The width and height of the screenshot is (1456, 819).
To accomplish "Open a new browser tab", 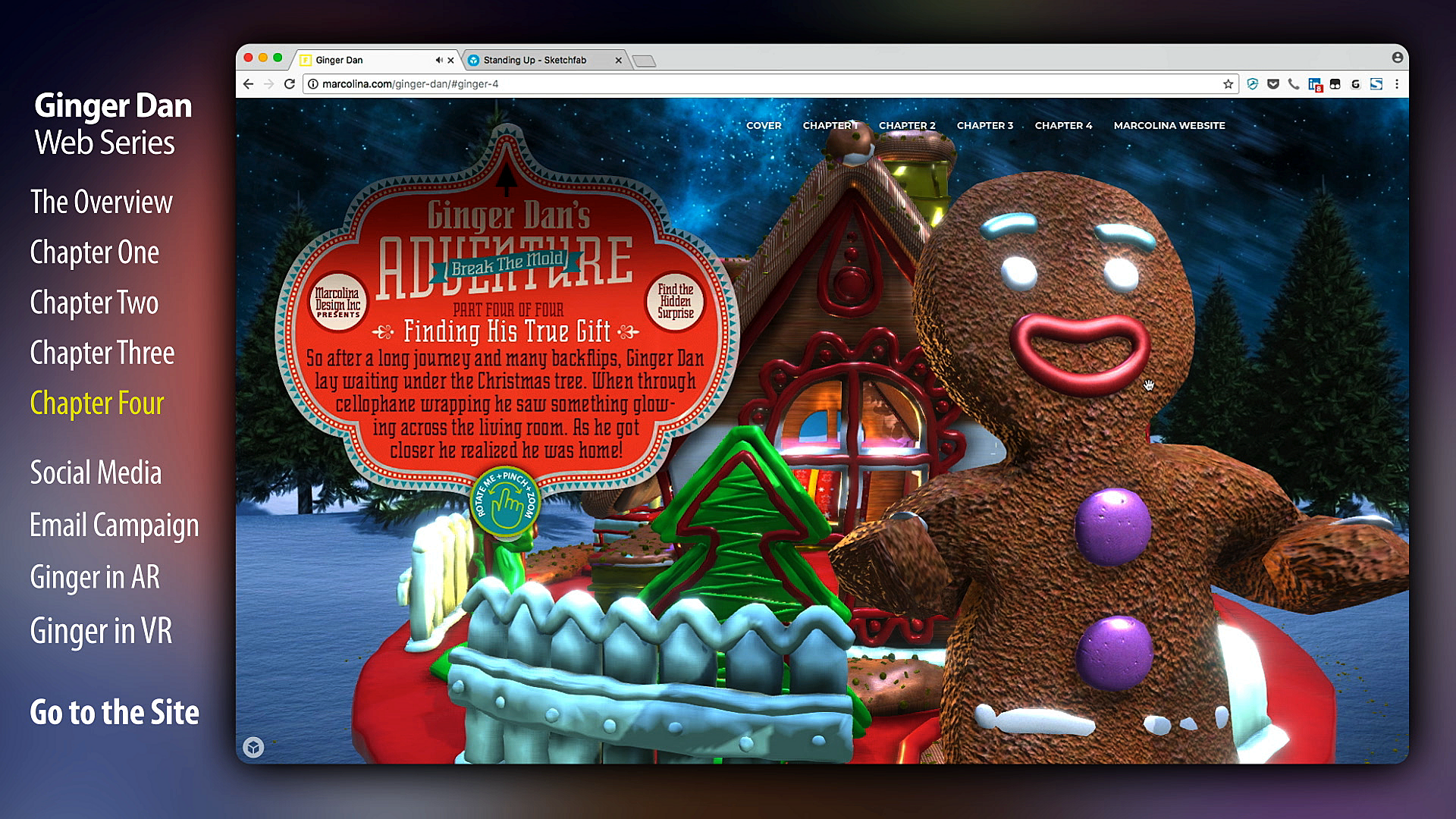I will (x=644, y=61).
